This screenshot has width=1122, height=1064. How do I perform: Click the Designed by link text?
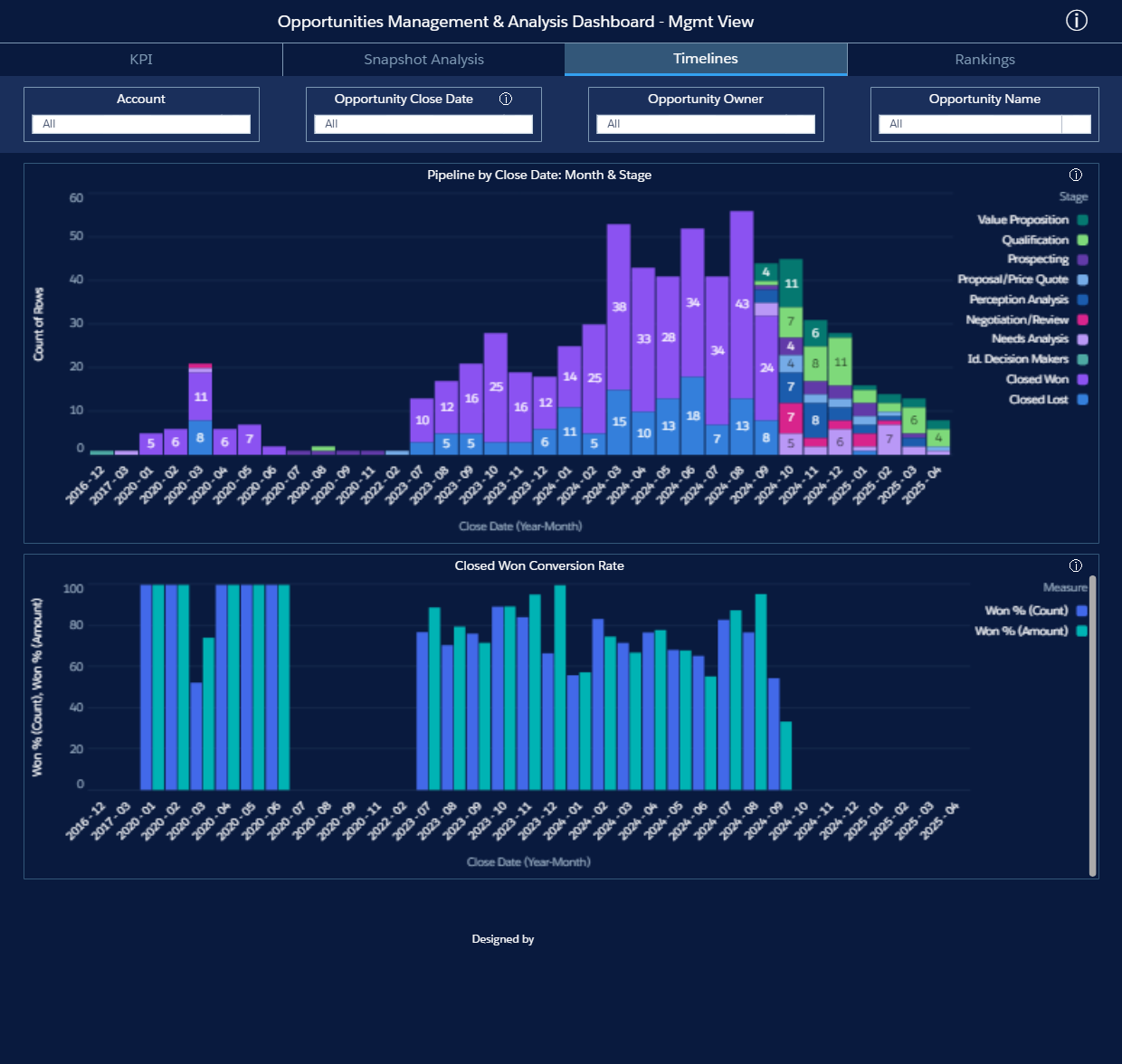coord(502,939)
